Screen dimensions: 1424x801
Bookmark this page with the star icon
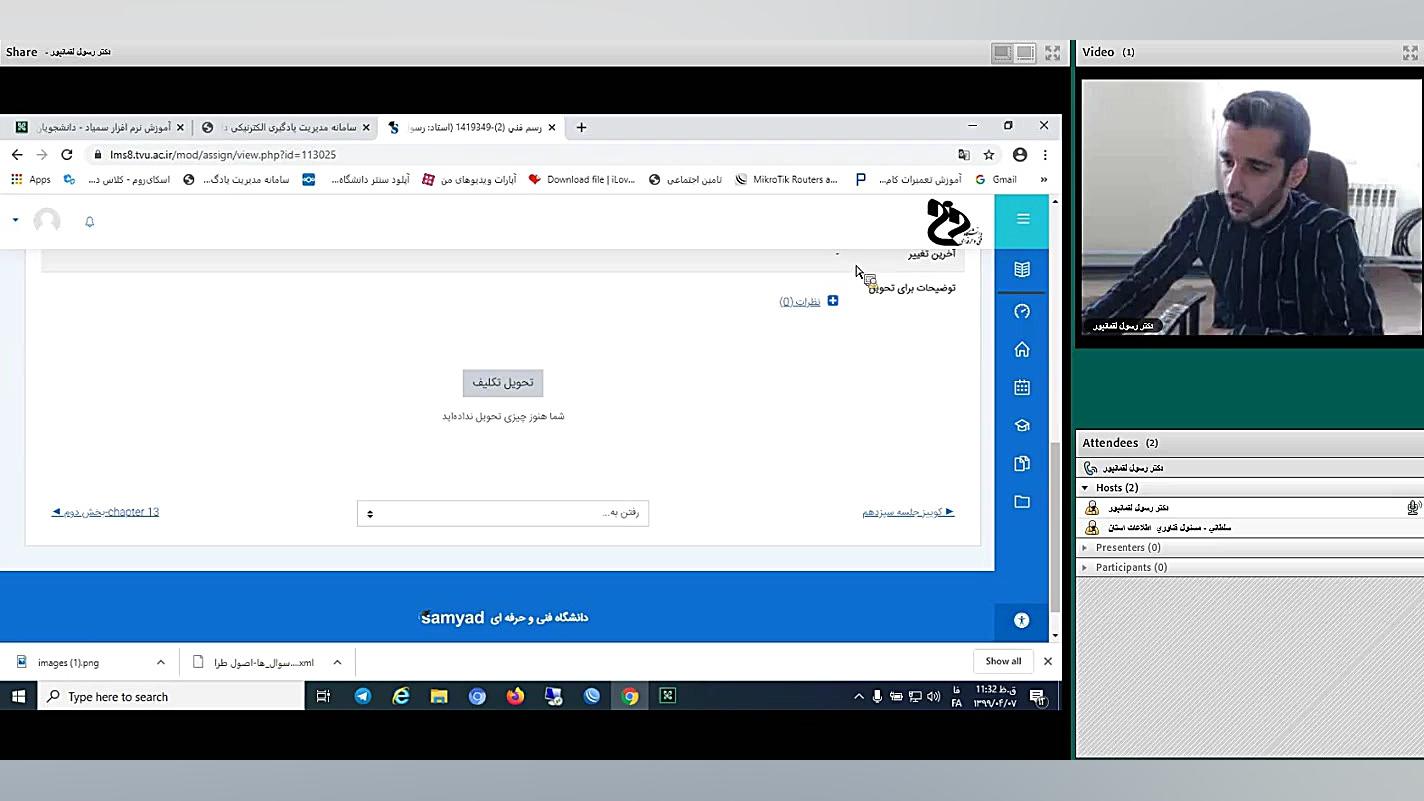(x=989, y=155)
